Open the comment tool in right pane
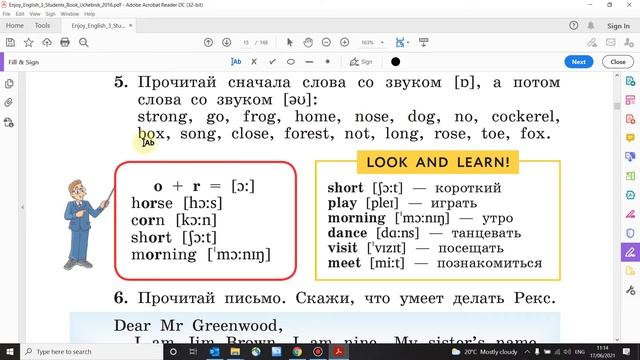 tap(630, 138)
